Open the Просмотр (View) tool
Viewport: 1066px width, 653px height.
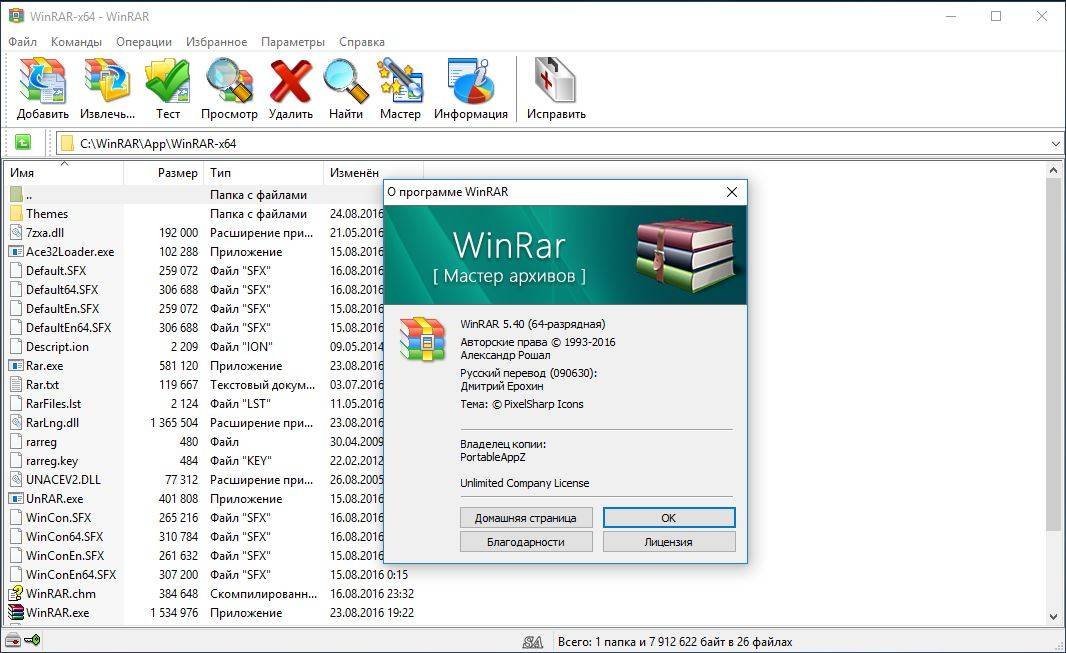[x=229, y=81]
